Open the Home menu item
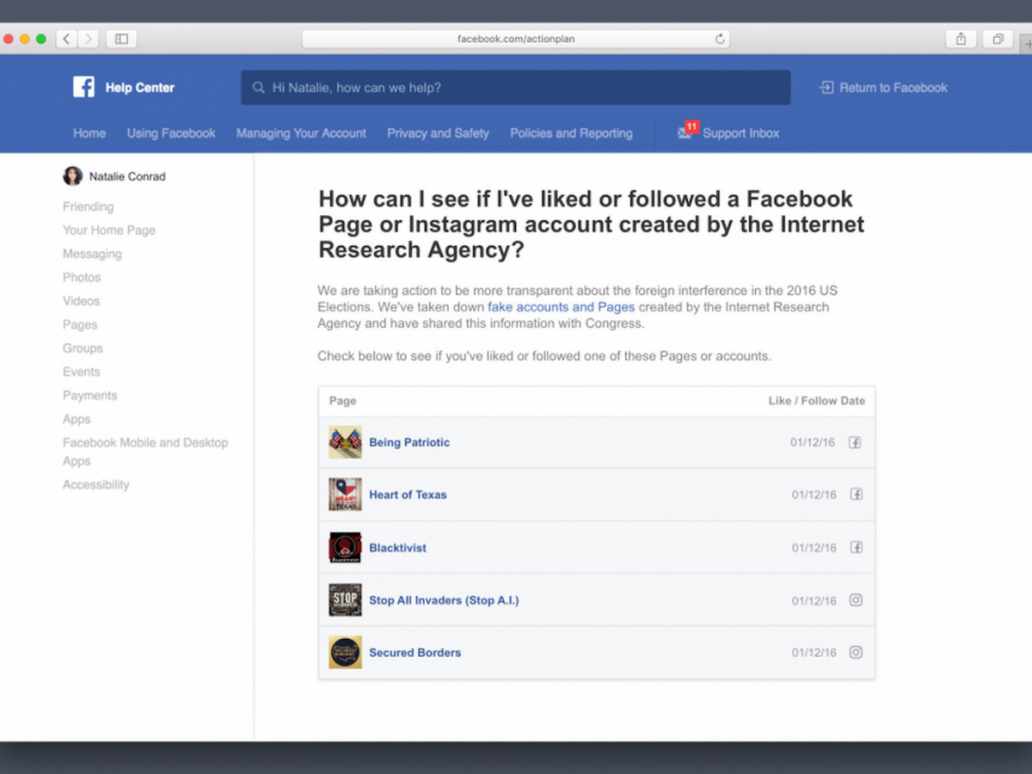The height and width of the screenshot is (774, 1032). tap(90, 133)
